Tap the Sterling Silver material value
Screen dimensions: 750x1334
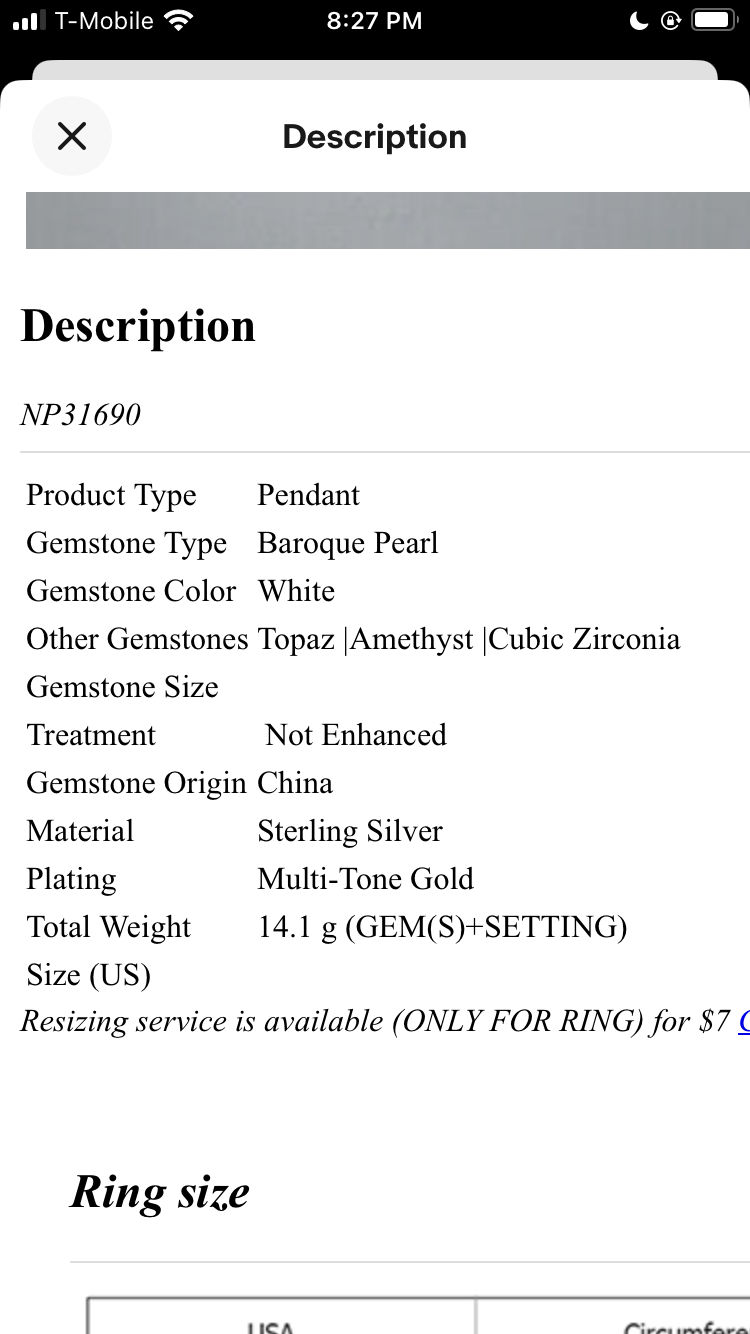pyautogui.click(x=350, y=831)
